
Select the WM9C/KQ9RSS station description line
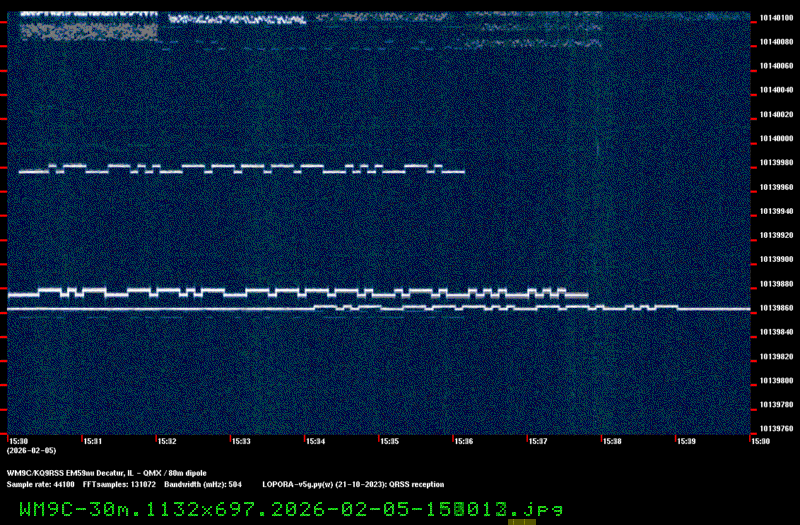pyautogui.click(x=107, y=473)
